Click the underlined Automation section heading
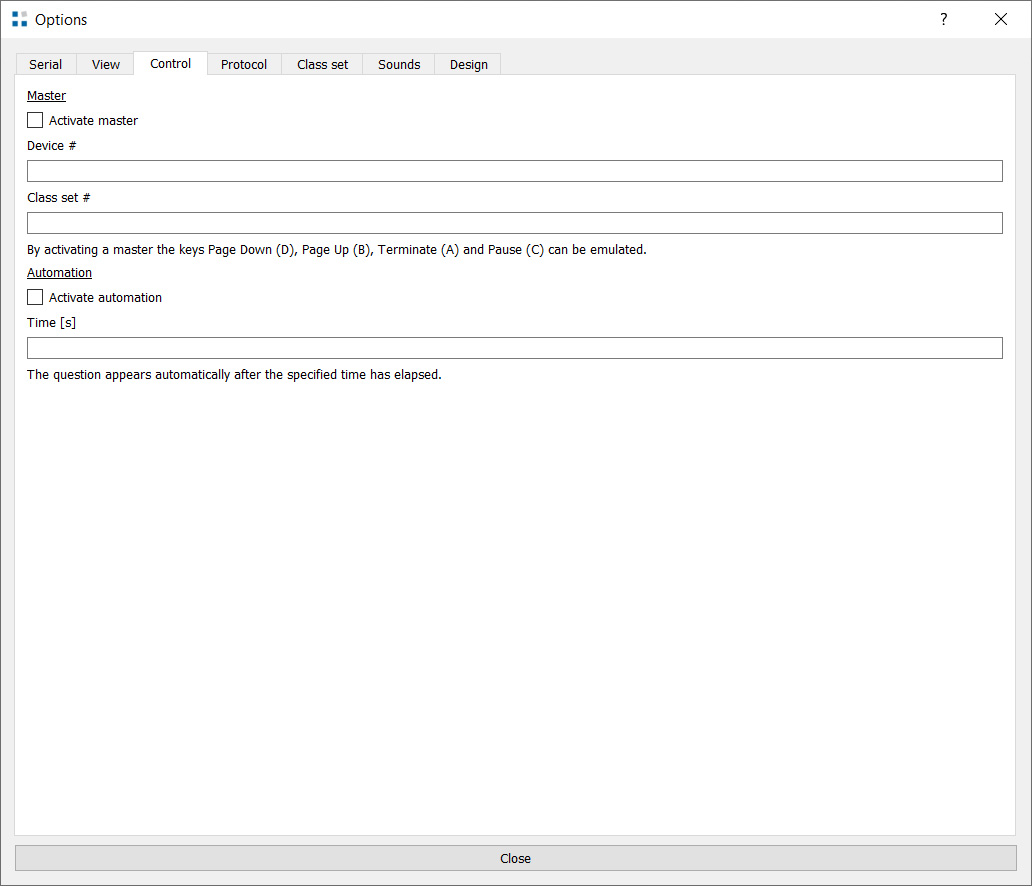Screen dimensions: 1032x886 (59, 272)
